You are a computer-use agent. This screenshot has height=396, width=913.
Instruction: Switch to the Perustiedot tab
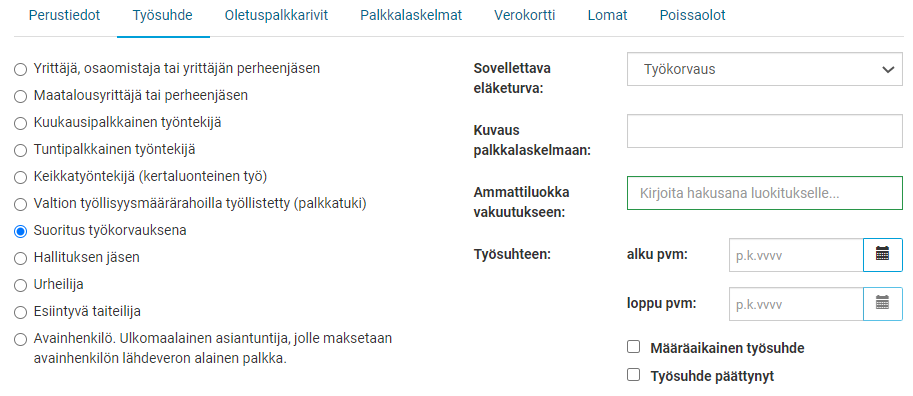click(65, 16)
